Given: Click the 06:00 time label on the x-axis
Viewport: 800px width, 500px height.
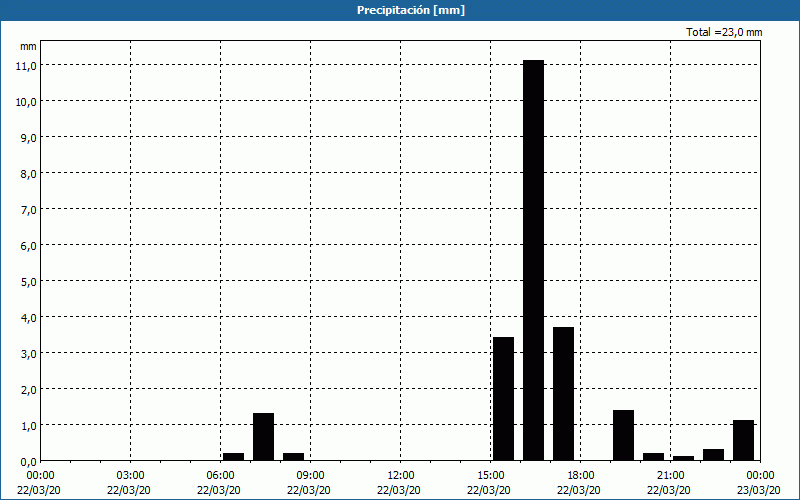Looking at the screenshot, I should tap(220, 476).
